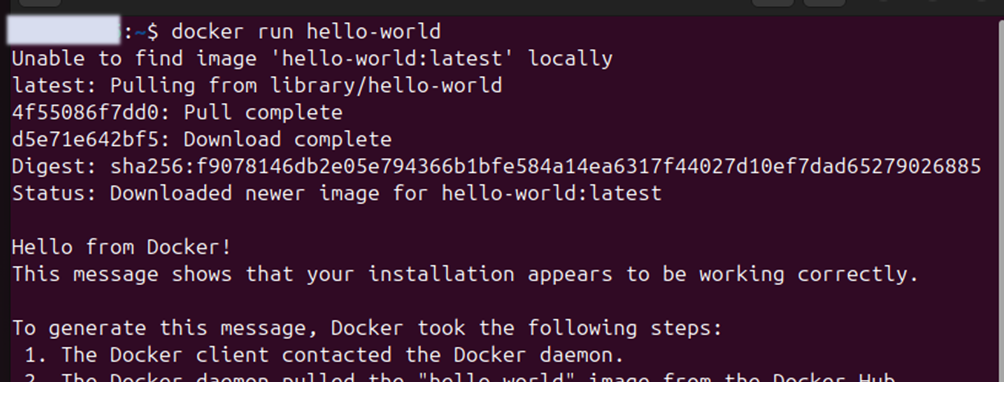Click the 'docker run hello-world' command text
The image size is (1004, 395).
coord(306,31)
